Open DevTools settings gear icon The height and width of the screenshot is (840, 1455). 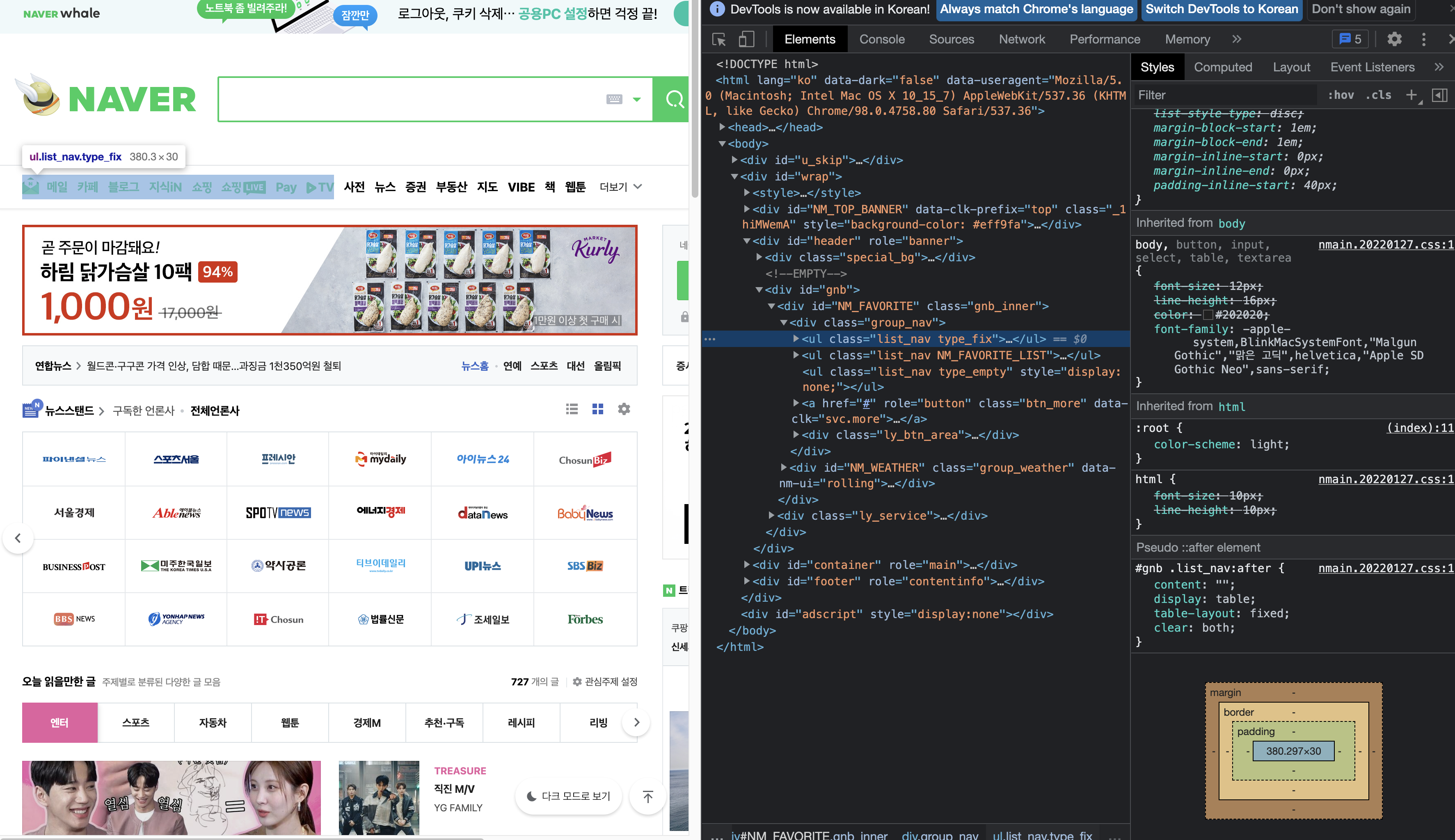coord(1394,39)
